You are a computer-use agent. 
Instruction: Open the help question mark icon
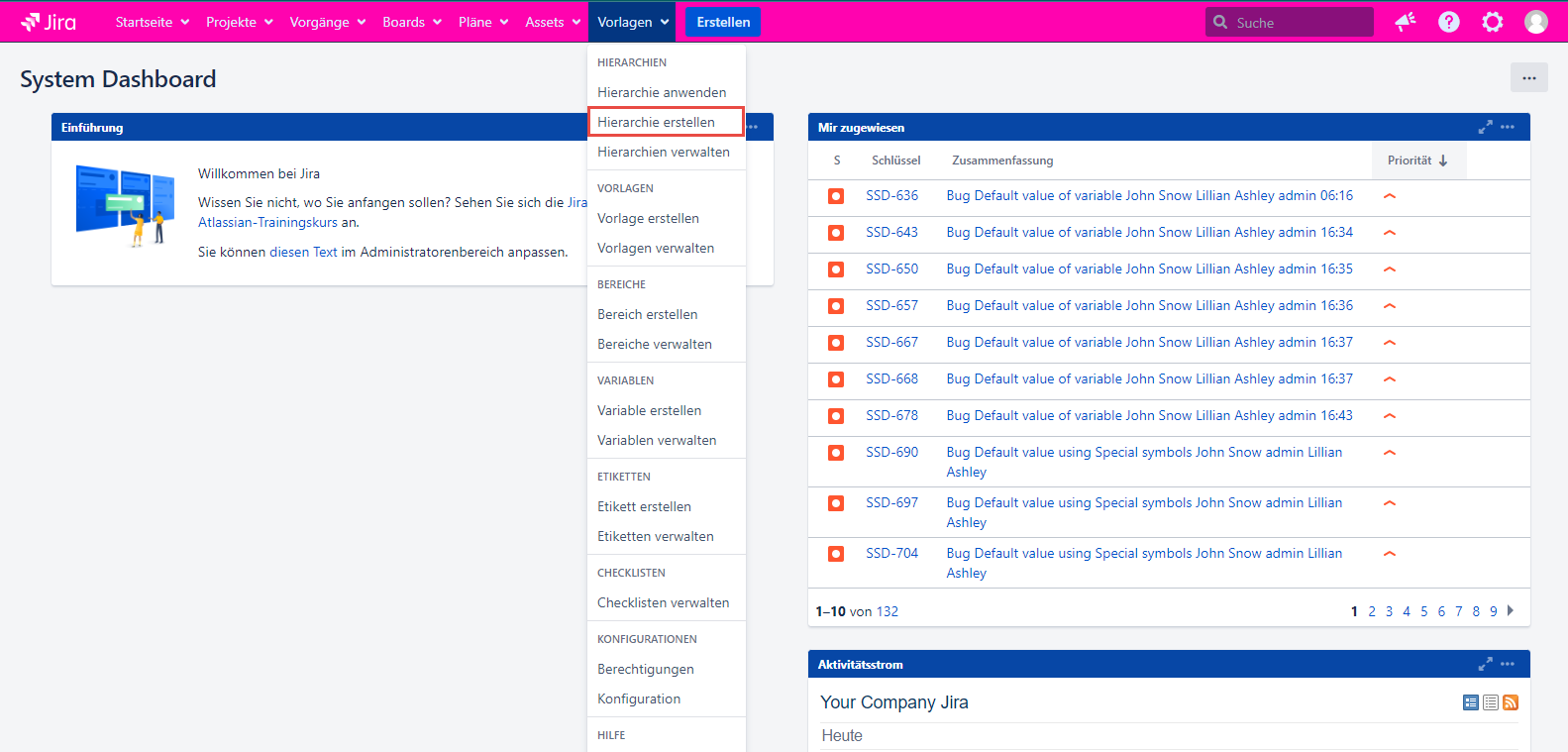pyautogui.click(x=1448, y=22)
